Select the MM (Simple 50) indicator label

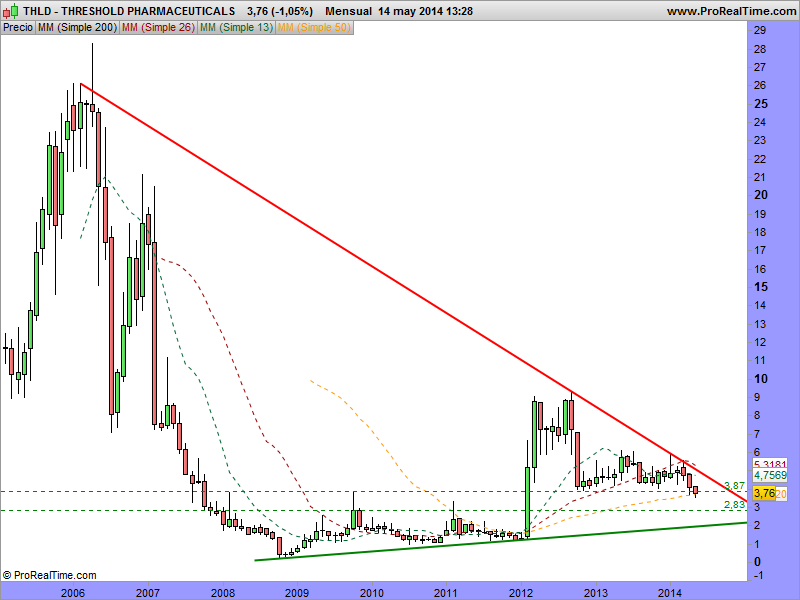pos(314,28)
